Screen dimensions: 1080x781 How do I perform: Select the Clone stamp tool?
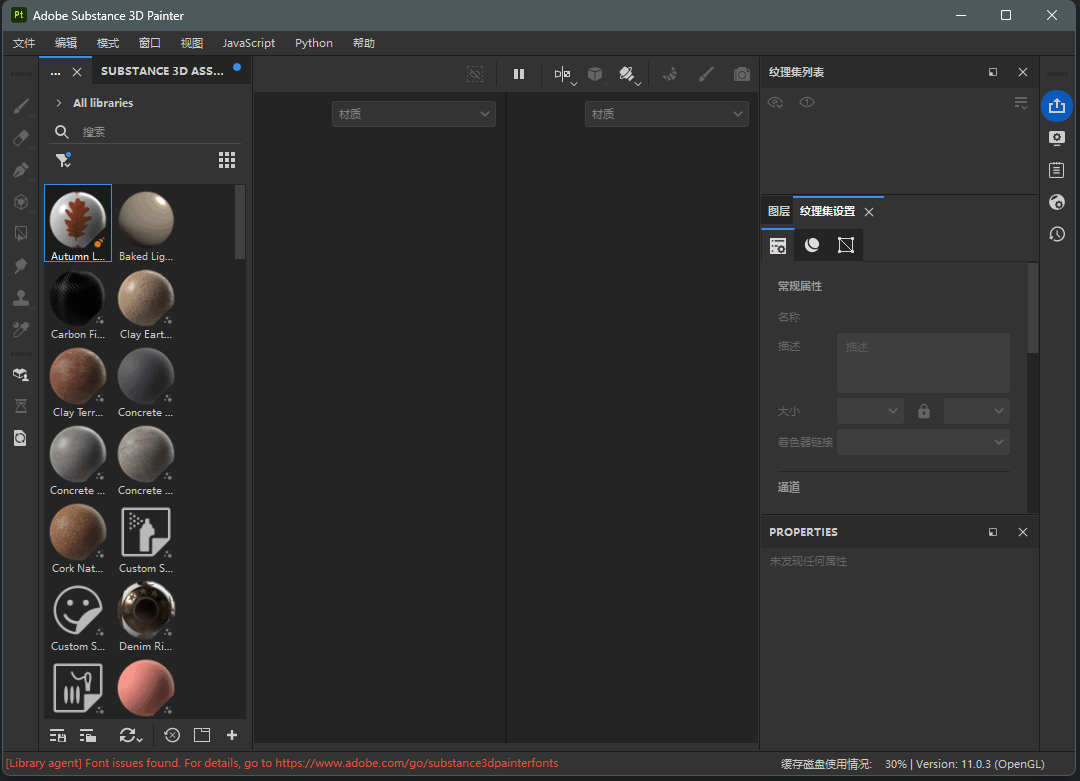[21, 298]
